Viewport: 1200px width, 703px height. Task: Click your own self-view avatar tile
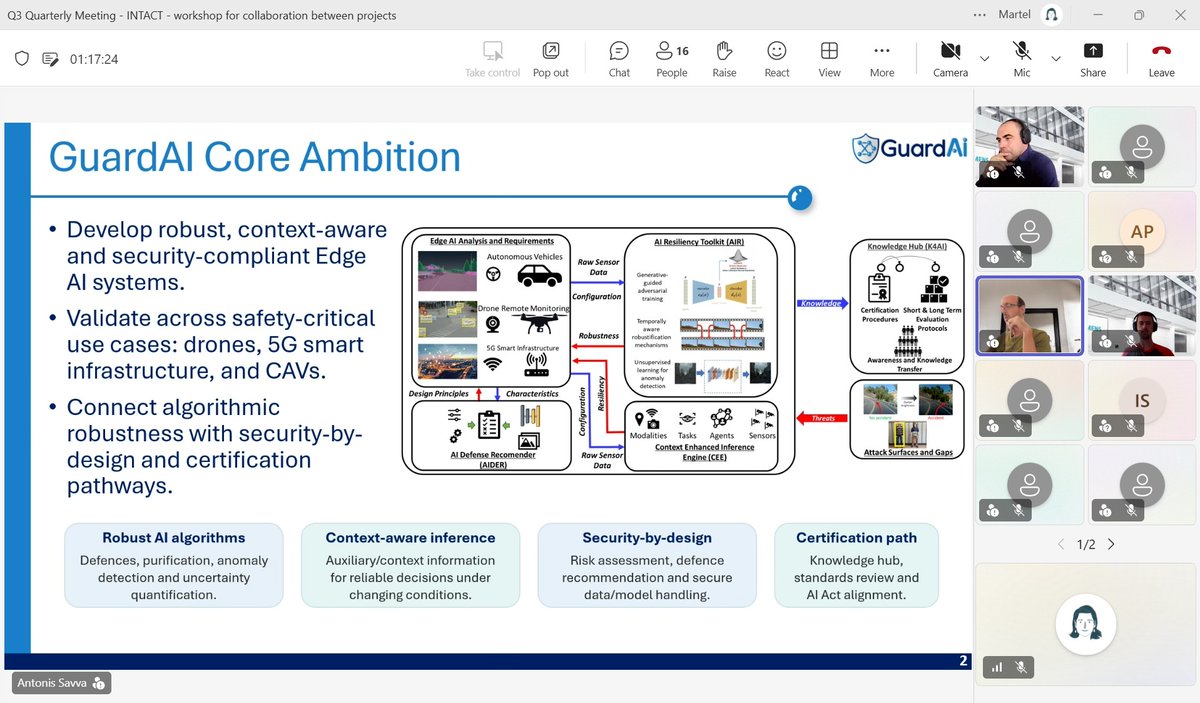click(x=1085, y=624)
